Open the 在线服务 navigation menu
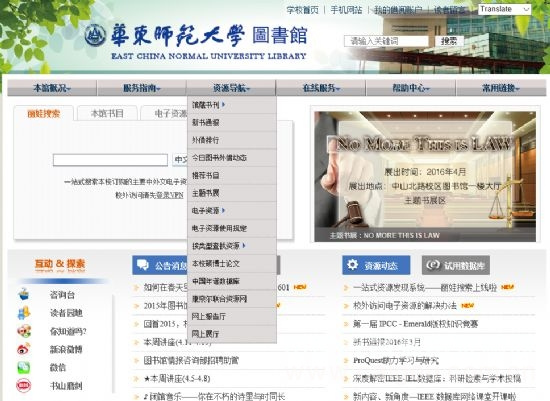 point(321,88)
